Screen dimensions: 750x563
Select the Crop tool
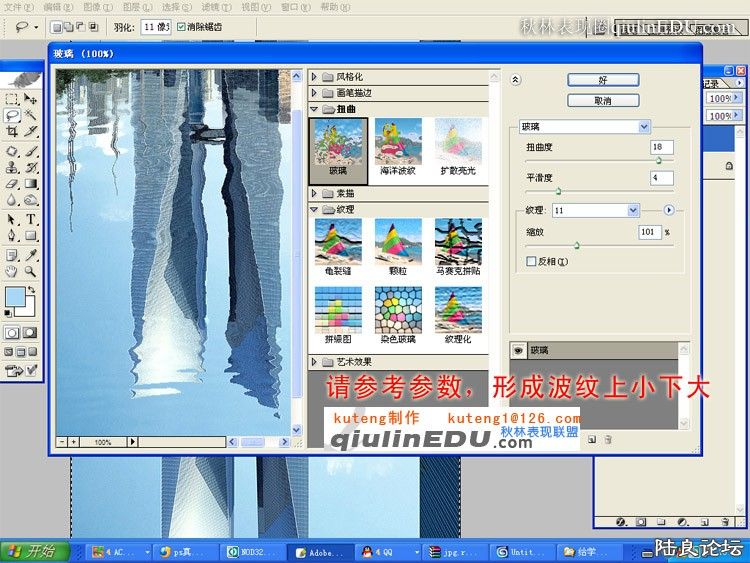pos(12,131)
